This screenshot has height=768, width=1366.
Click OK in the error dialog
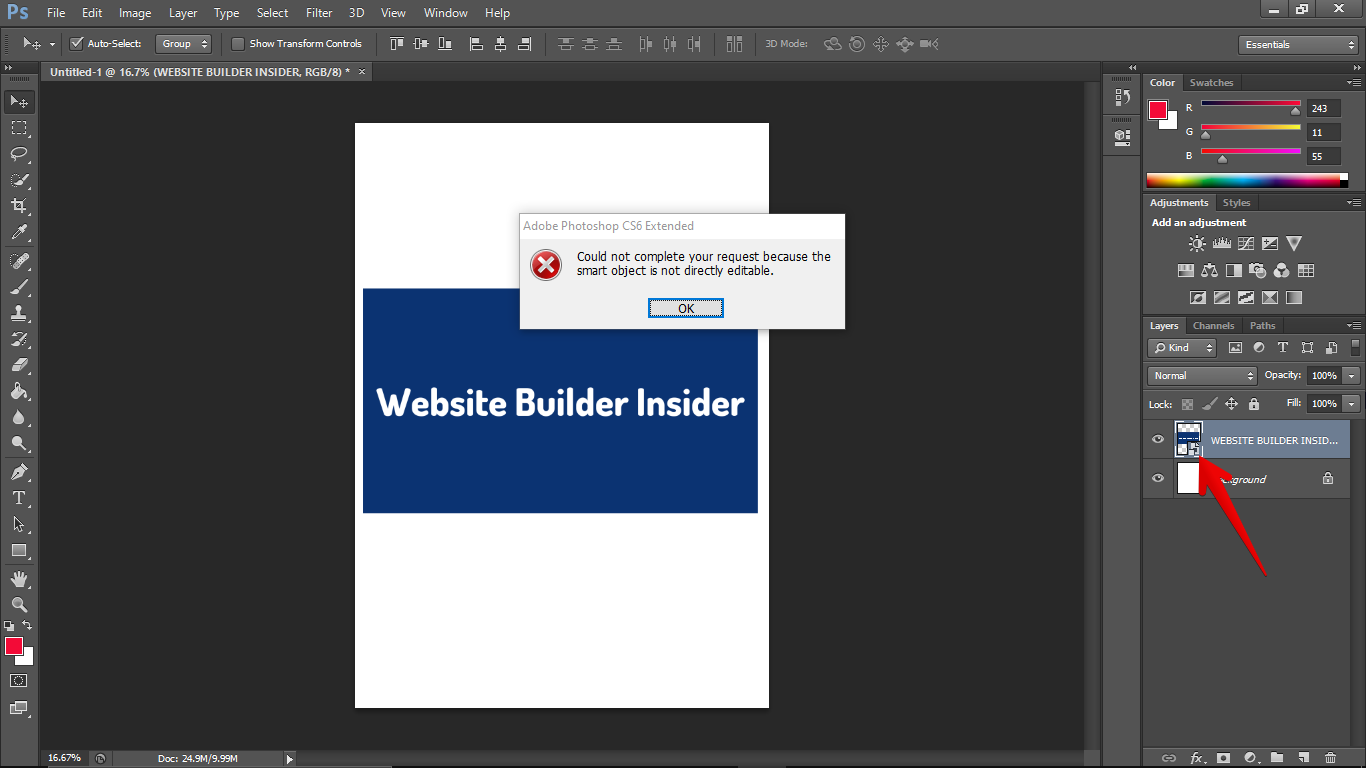(685, 309)
